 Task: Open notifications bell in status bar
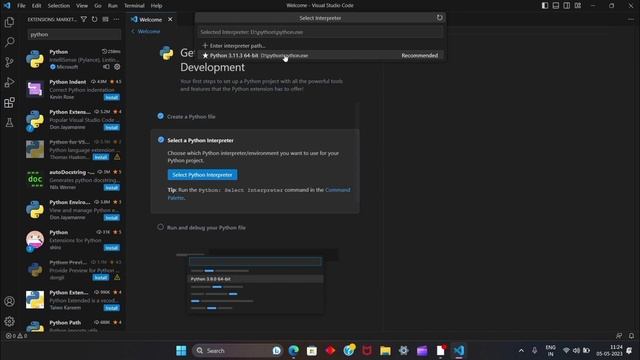point(631,336)
